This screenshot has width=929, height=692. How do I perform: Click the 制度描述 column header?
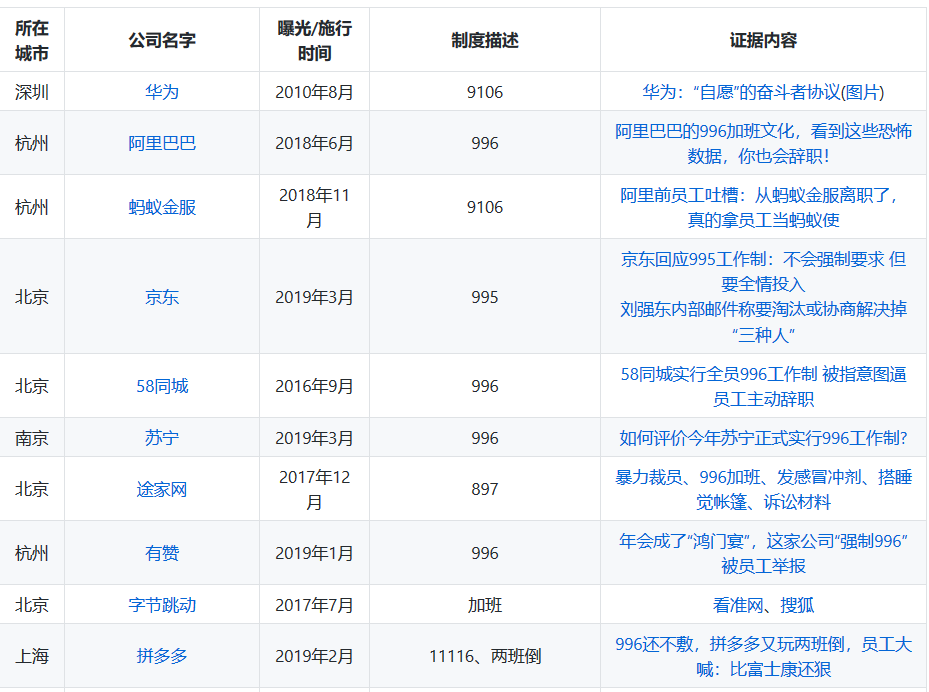click(485, 40)
